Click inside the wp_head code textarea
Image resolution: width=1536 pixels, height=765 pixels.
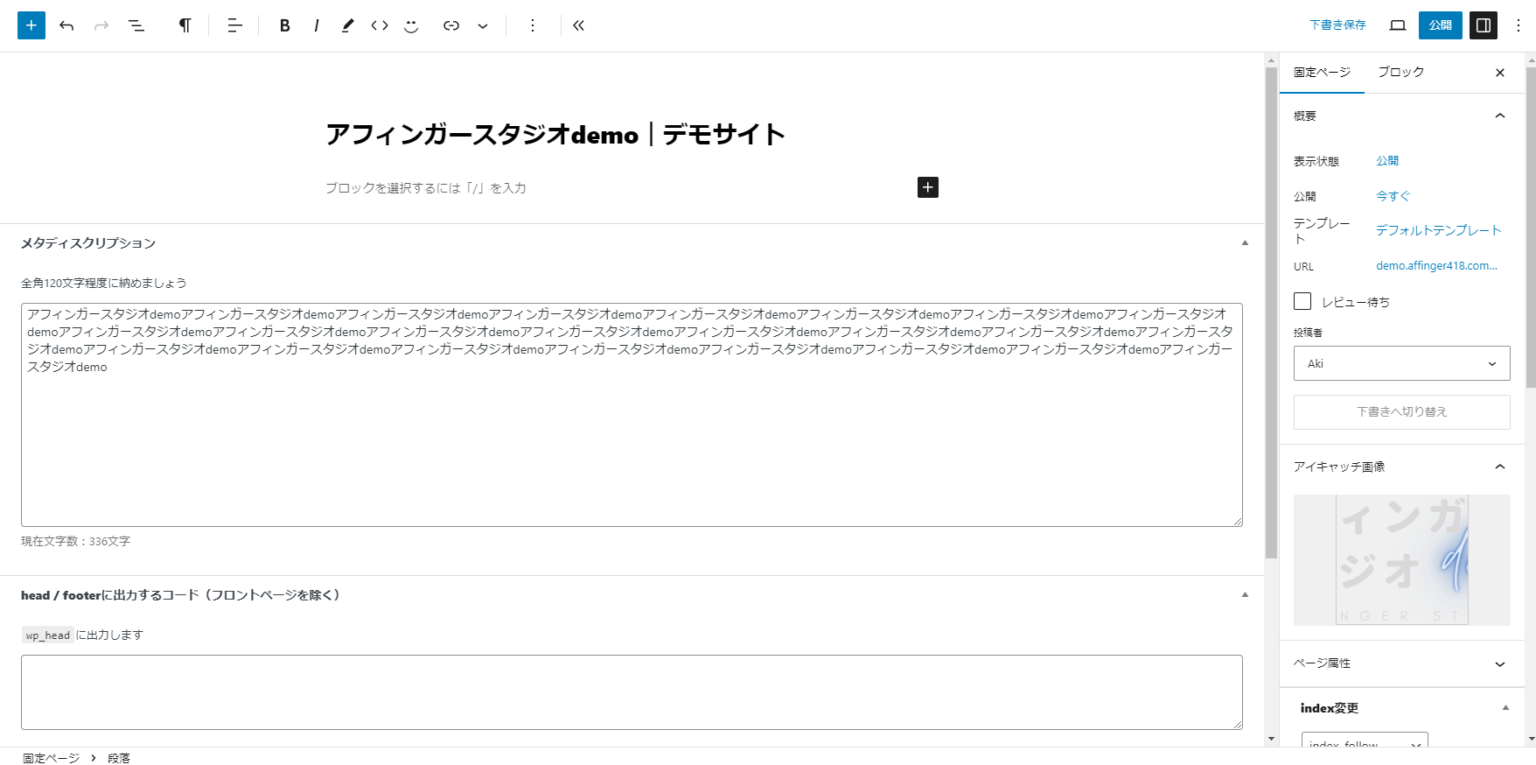631,692
